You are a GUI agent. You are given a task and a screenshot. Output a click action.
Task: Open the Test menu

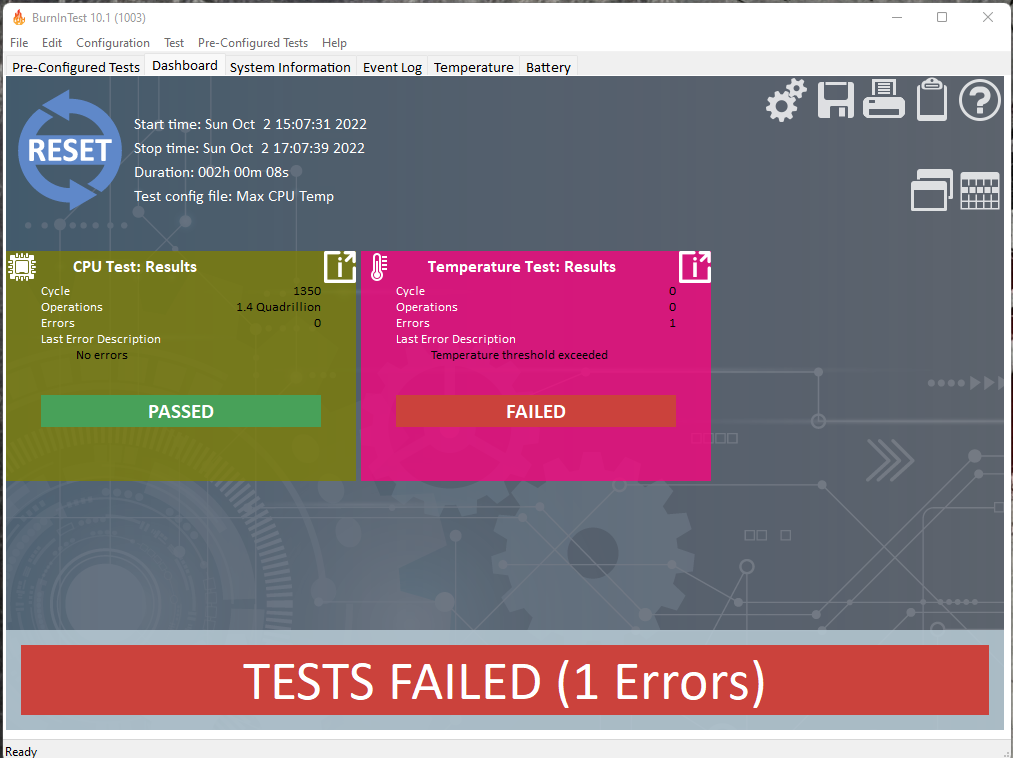[x=174, y=43]
